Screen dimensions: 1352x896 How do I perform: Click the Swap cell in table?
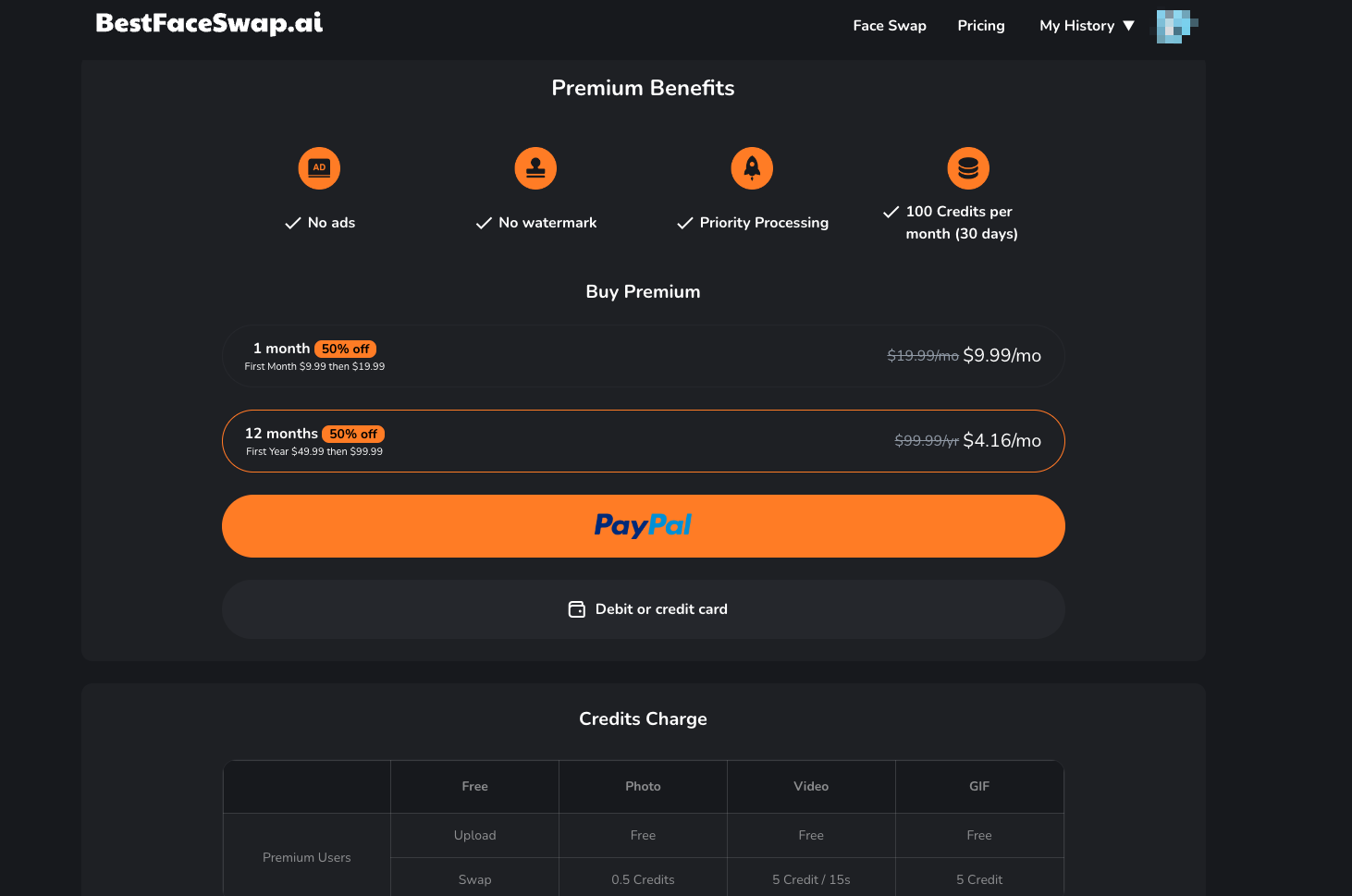tap(474, 880)
